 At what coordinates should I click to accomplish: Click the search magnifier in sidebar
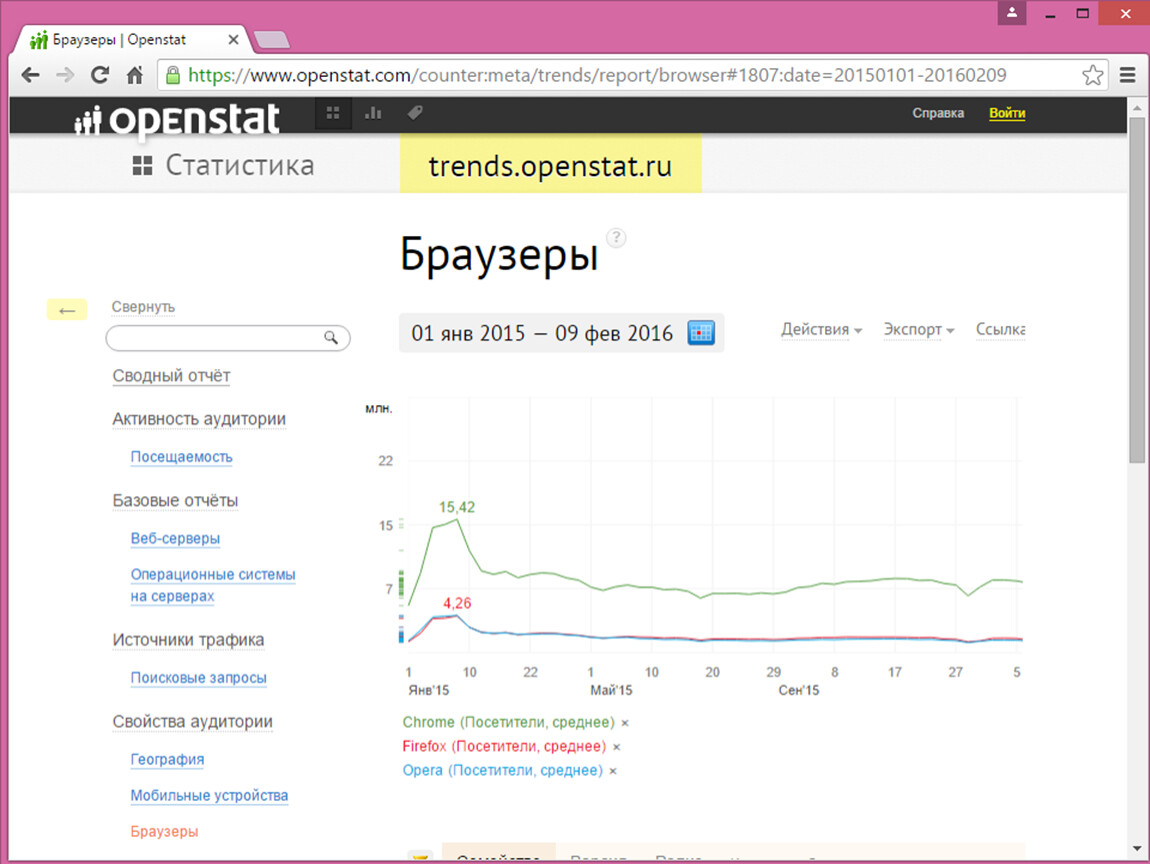332,337
